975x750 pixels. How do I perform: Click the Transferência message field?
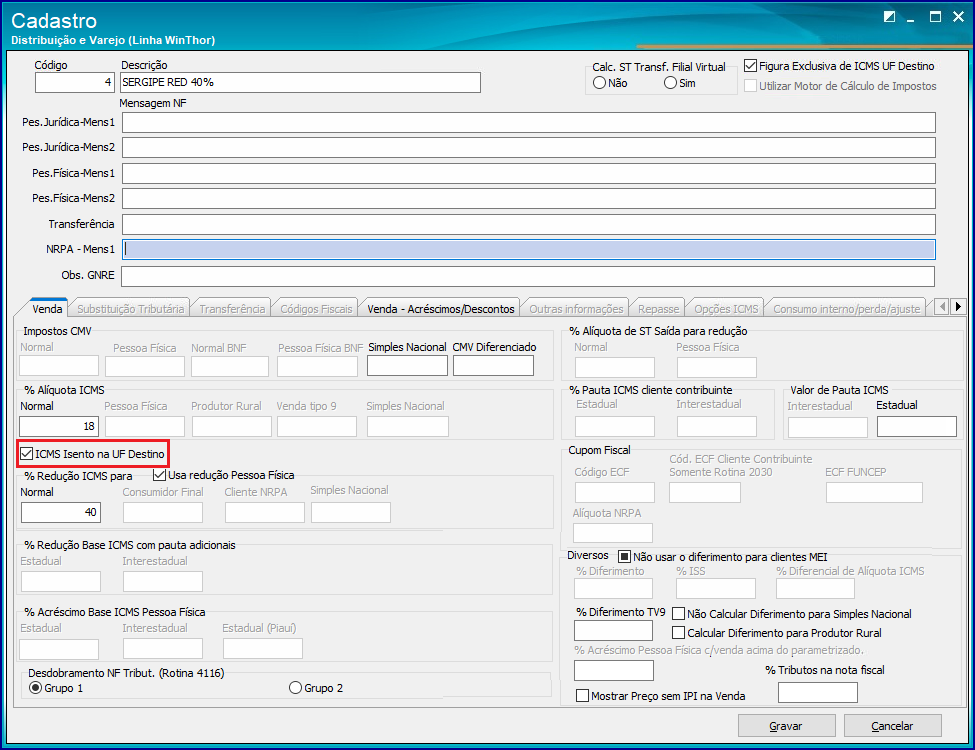529,225
